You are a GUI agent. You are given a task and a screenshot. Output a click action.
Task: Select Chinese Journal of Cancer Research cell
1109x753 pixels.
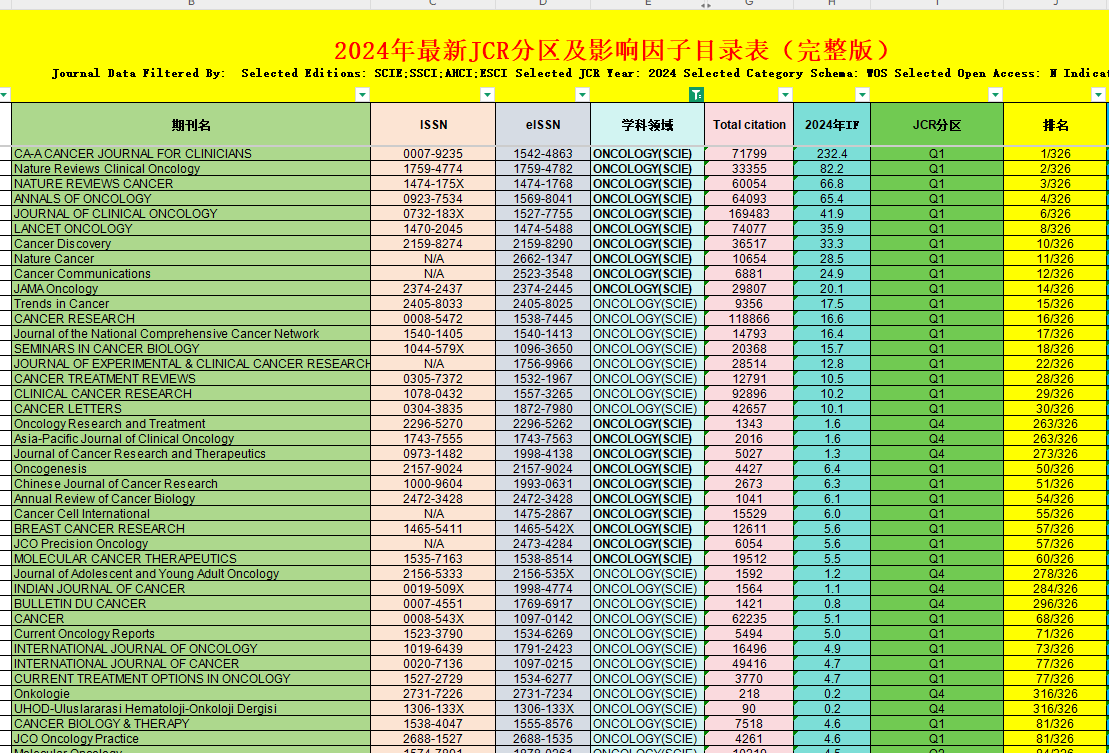point(191,484)
